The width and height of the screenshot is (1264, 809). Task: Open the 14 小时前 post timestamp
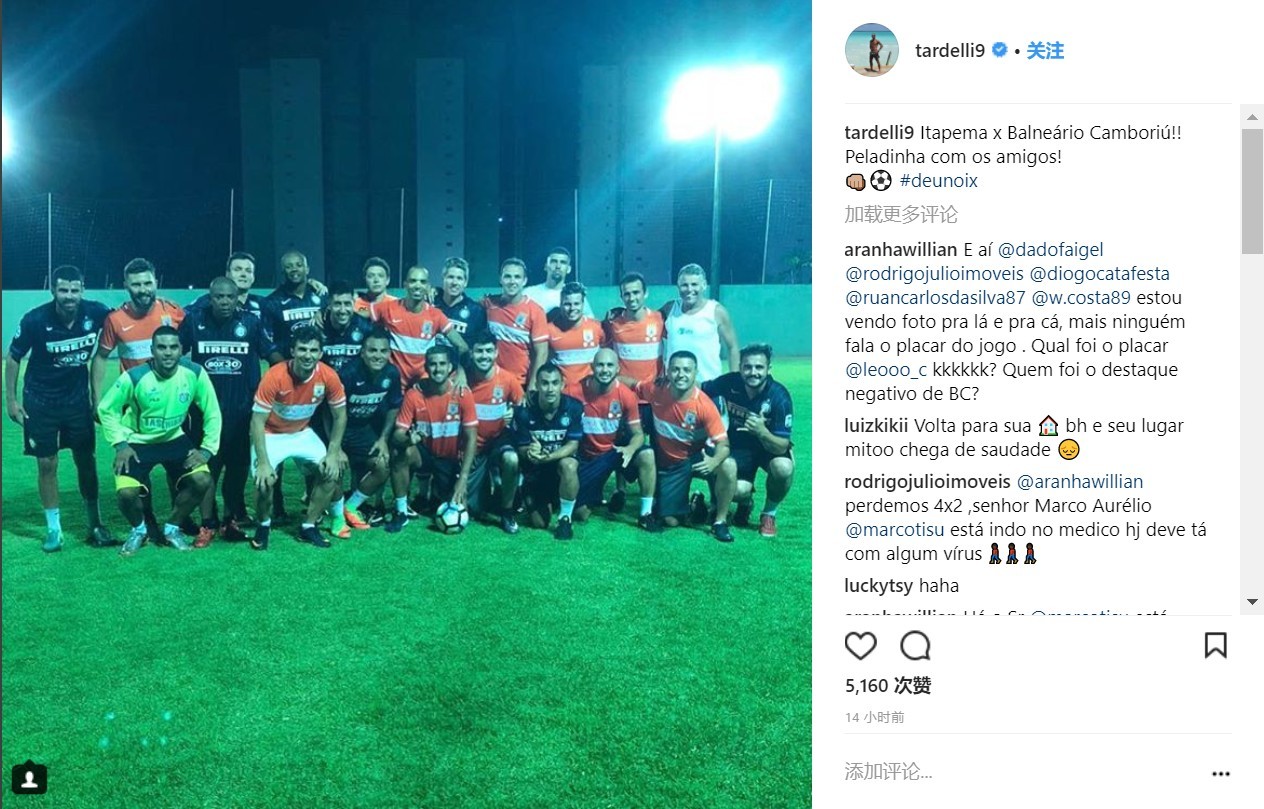pyautogui.click(x=875, y=718)
